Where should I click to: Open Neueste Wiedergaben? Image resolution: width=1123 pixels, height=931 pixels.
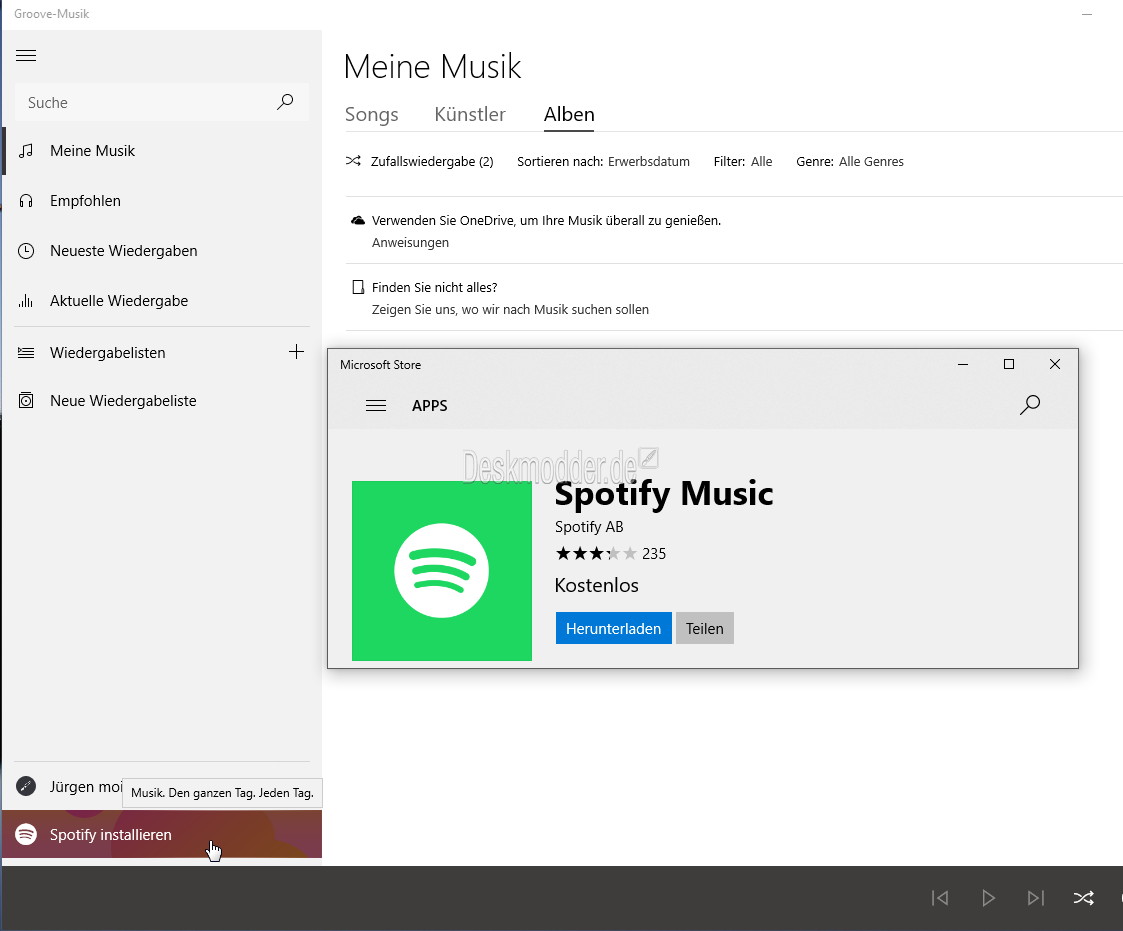click(x=161, y=251)
